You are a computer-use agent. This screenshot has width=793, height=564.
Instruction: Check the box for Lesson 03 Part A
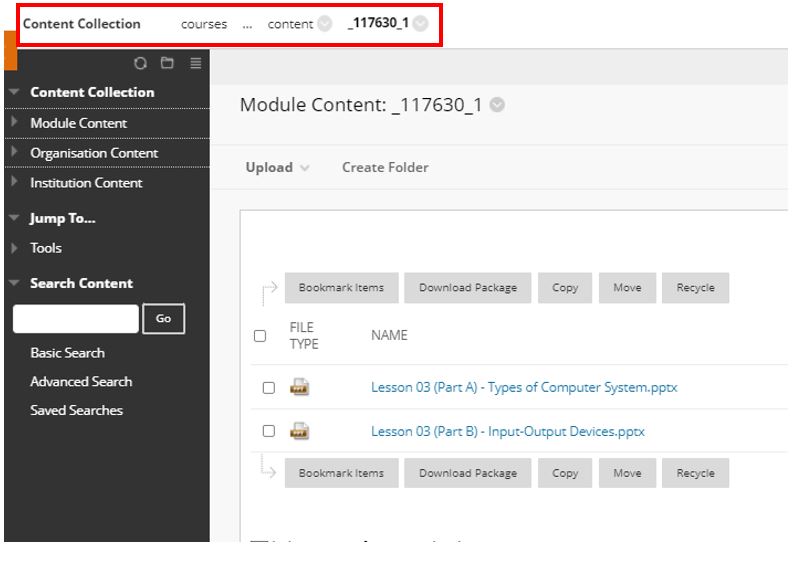(x=269, y=388)
